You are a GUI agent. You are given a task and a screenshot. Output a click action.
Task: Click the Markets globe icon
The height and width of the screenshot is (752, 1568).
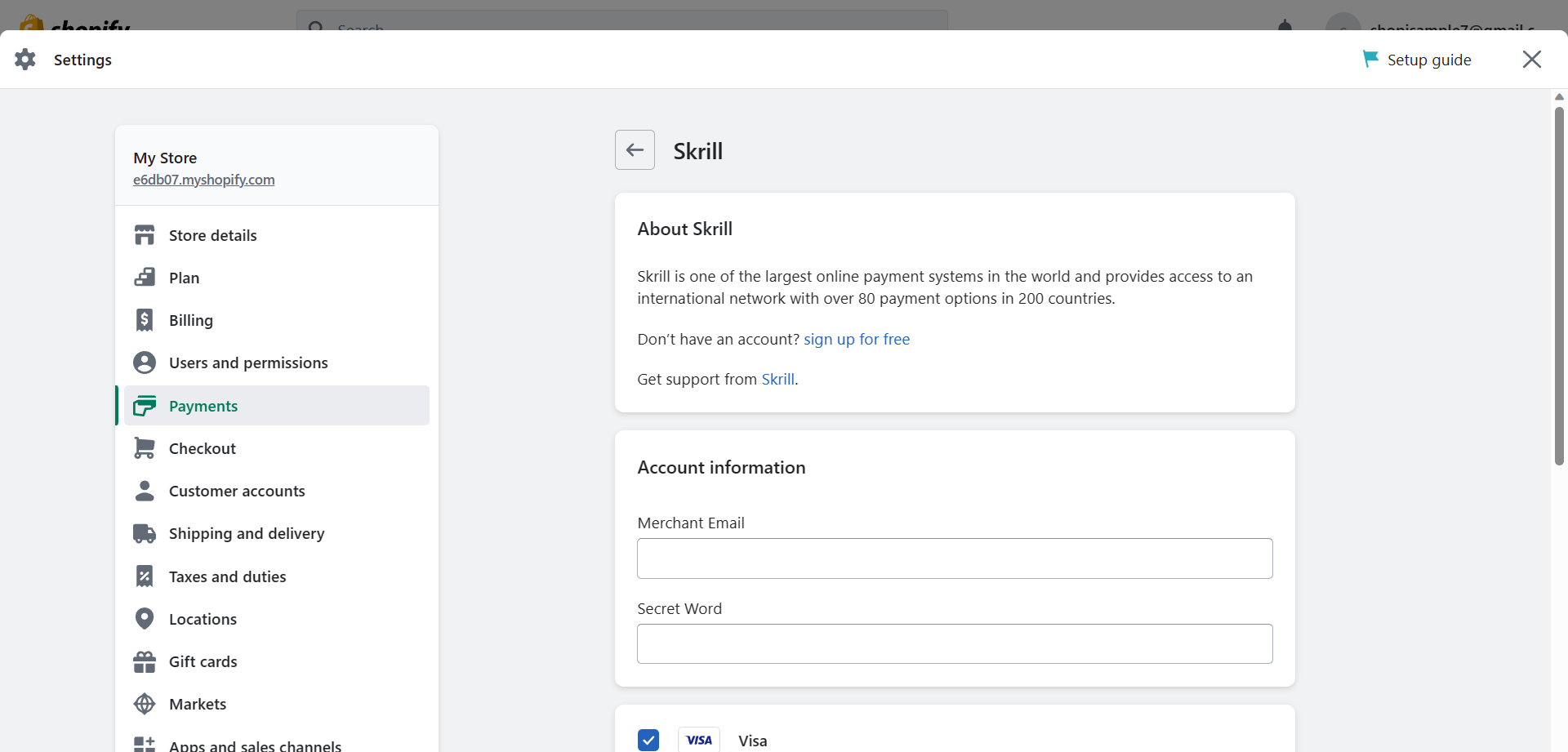pos(145,704)
